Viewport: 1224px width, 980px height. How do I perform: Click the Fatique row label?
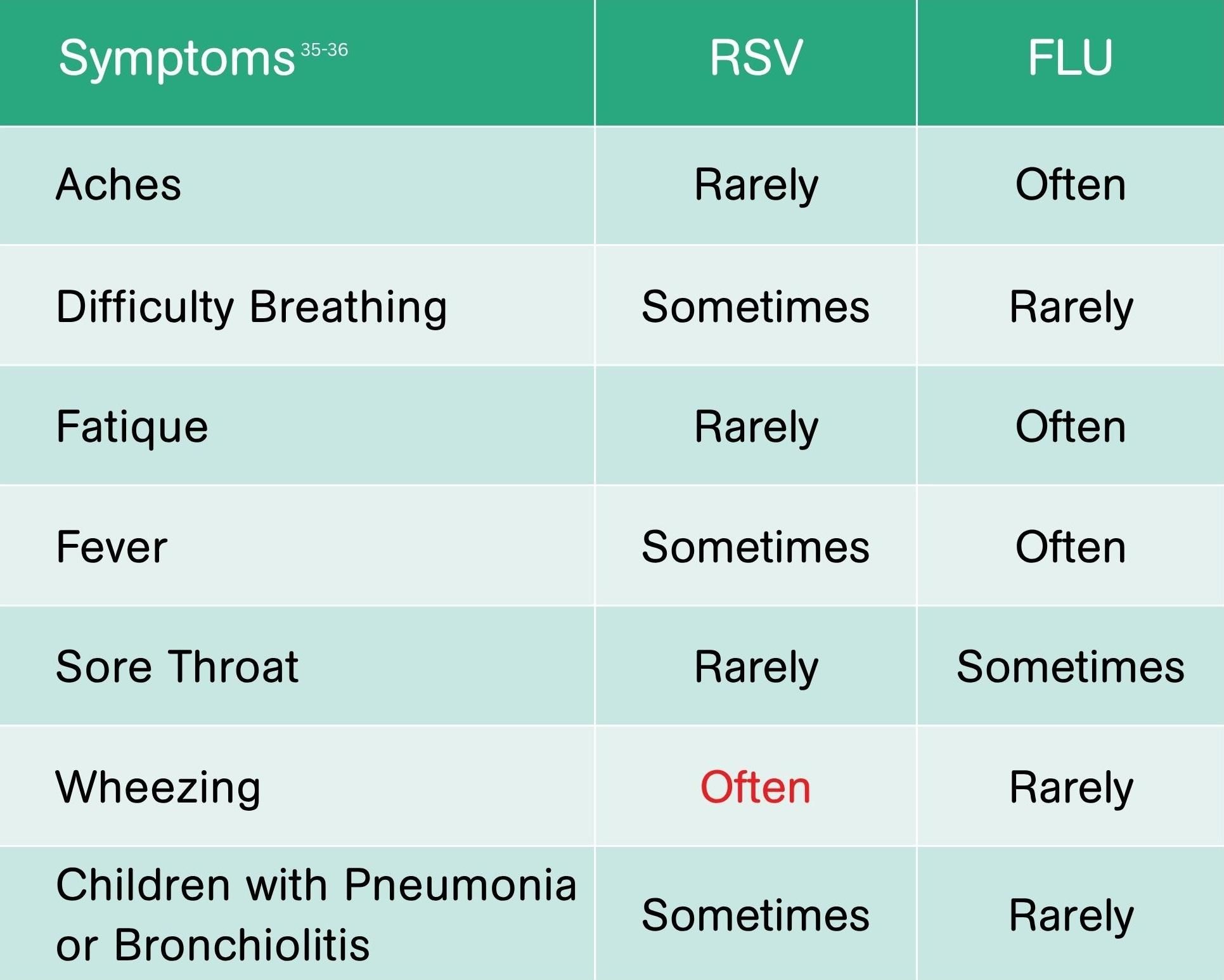tap(132, 427)
